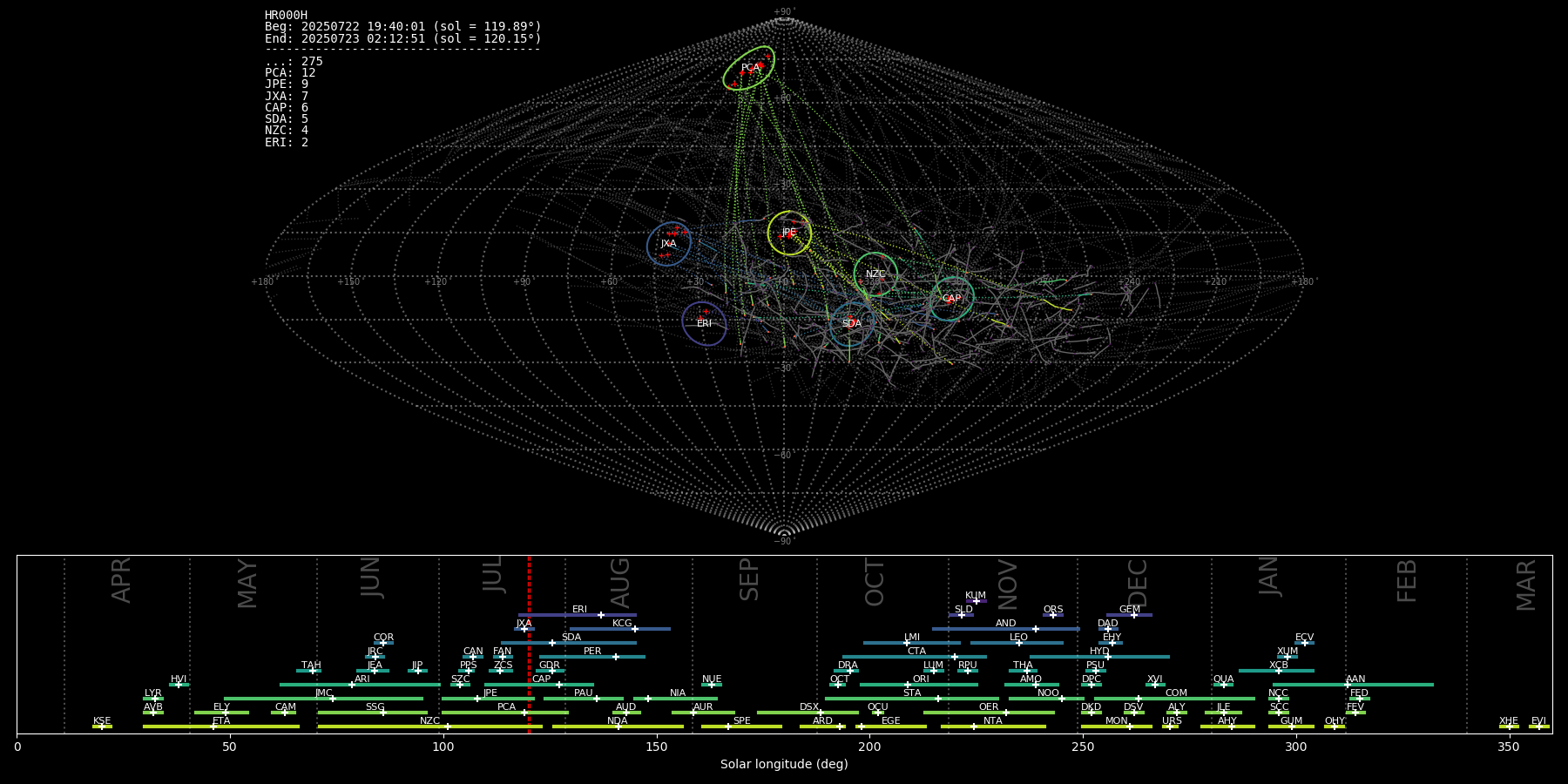Click the SSG shower bar in the timeline
The width and height of the screenshot is (1568, 784).
tap(373, 713)
